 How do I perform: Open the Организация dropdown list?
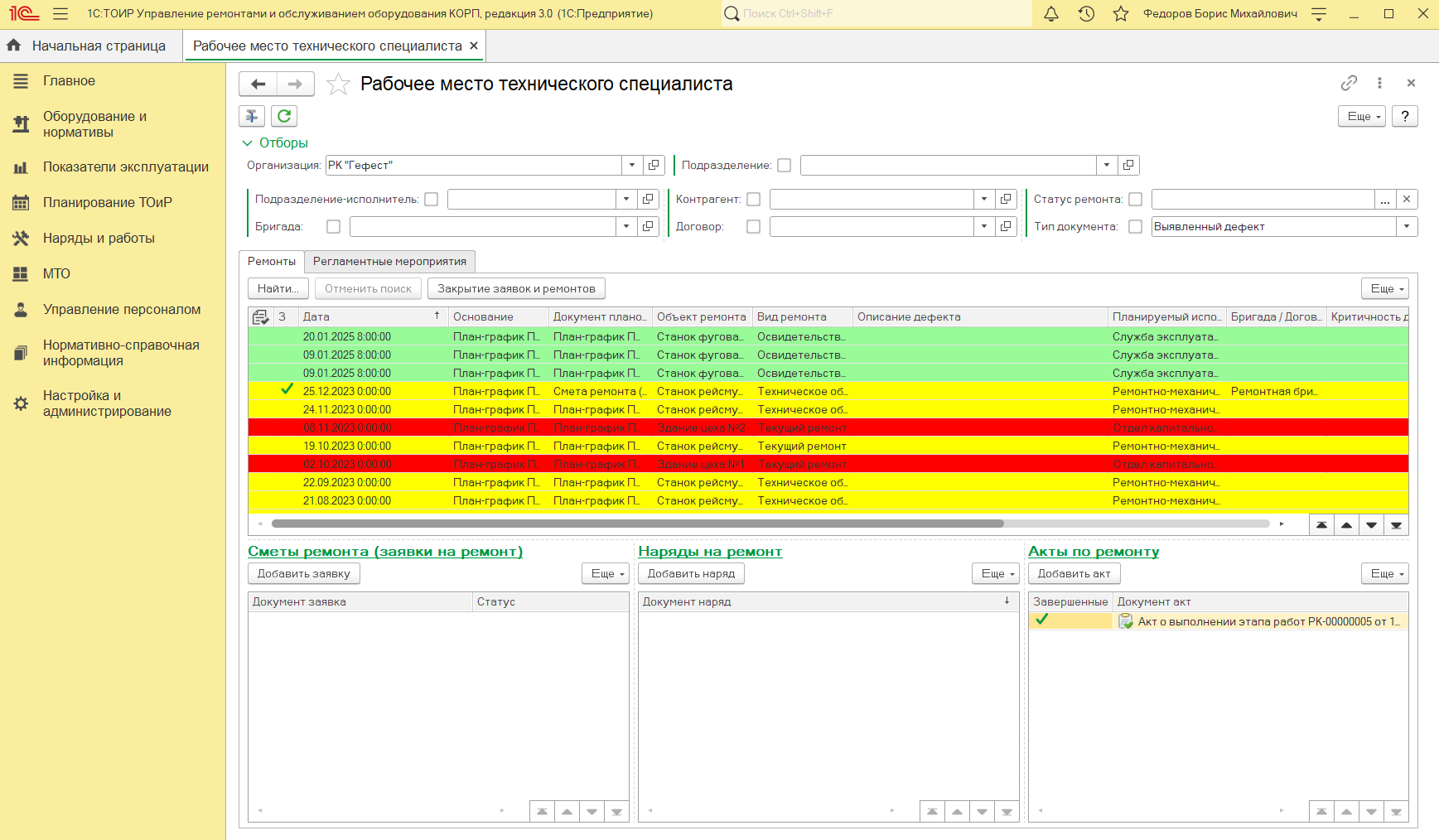(x=632, y=165)
